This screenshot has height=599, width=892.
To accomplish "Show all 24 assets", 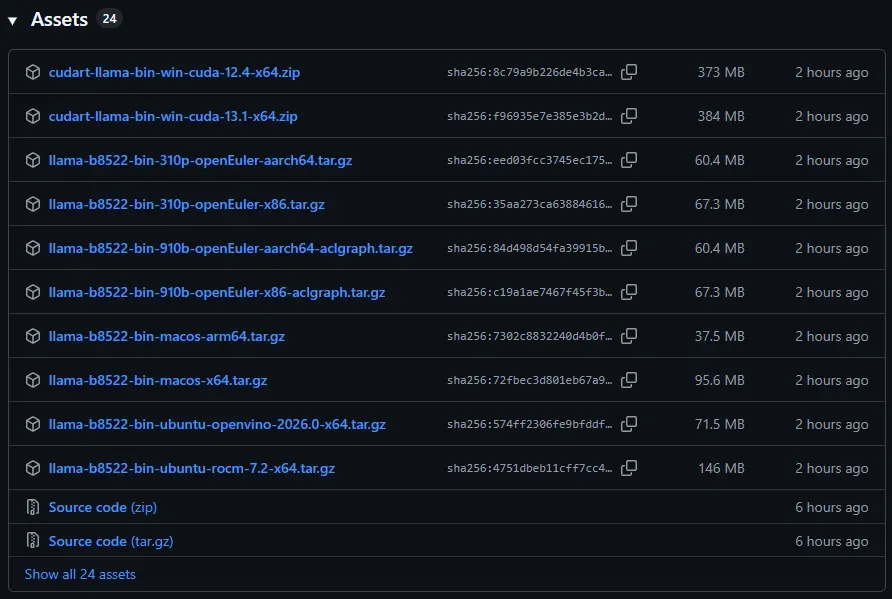I will coord(80,574).
